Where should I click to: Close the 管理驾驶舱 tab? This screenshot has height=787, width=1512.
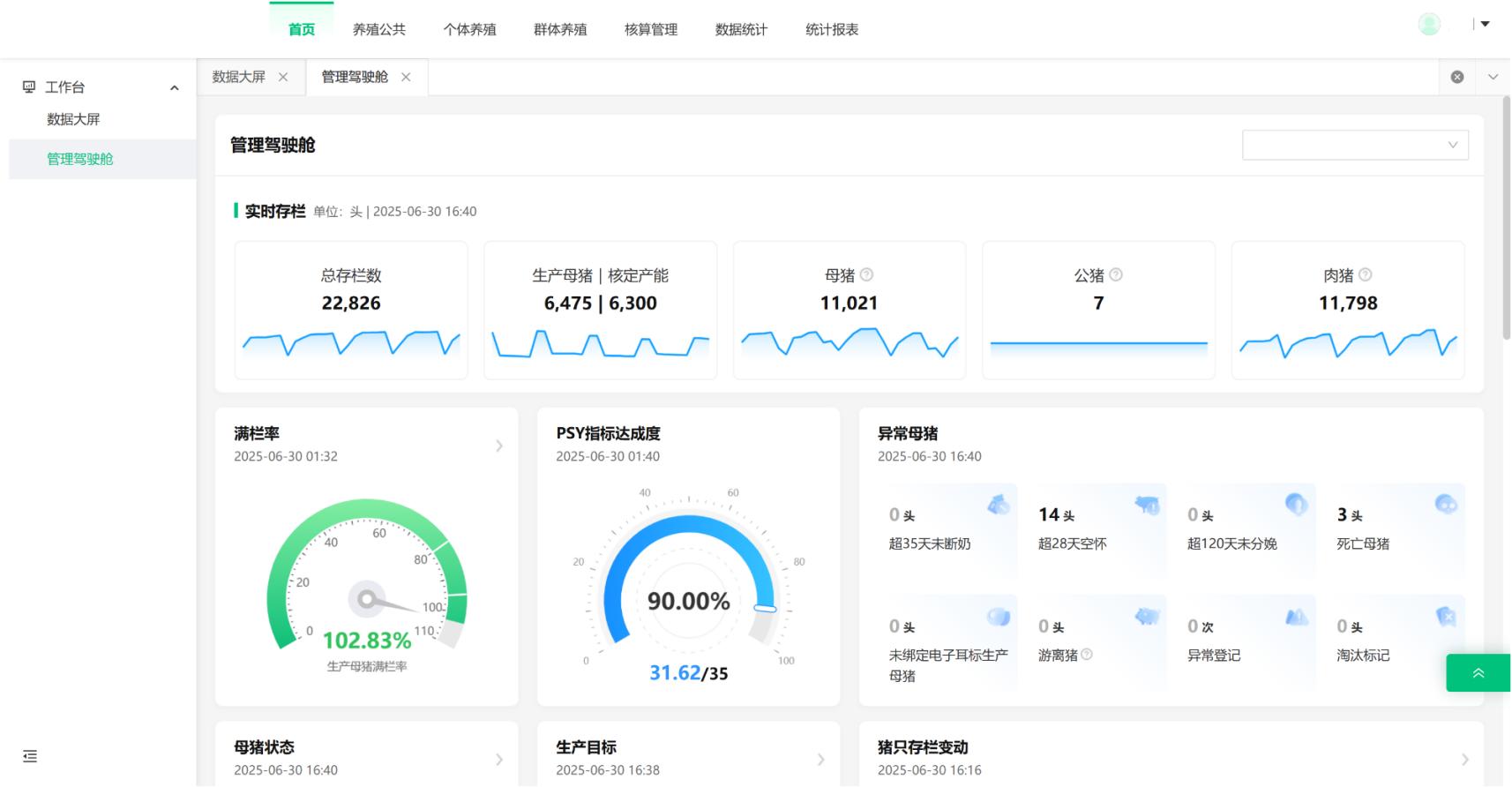tap(406, 77)
